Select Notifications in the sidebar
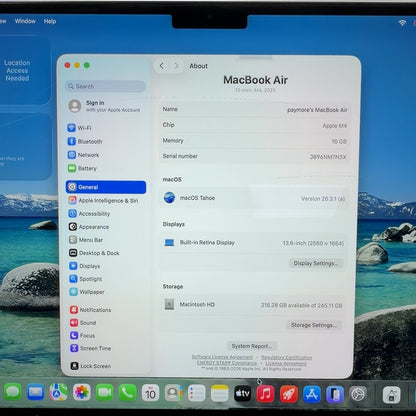Screen dimensions: 416x416 91,310
